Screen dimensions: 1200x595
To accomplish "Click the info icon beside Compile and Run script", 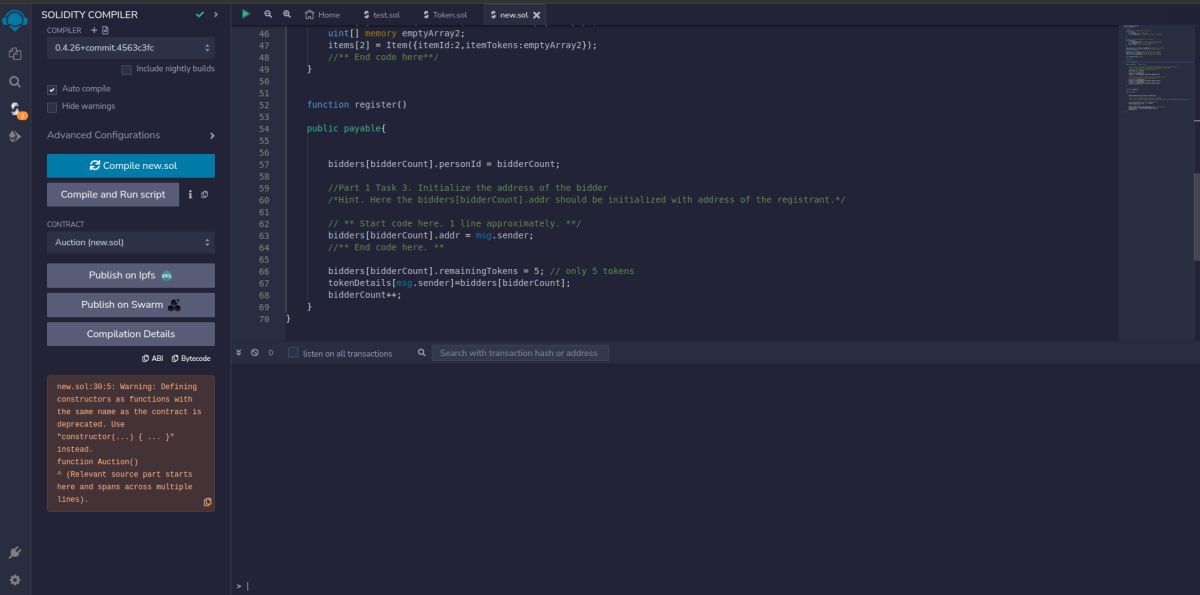I will (190, 194).
